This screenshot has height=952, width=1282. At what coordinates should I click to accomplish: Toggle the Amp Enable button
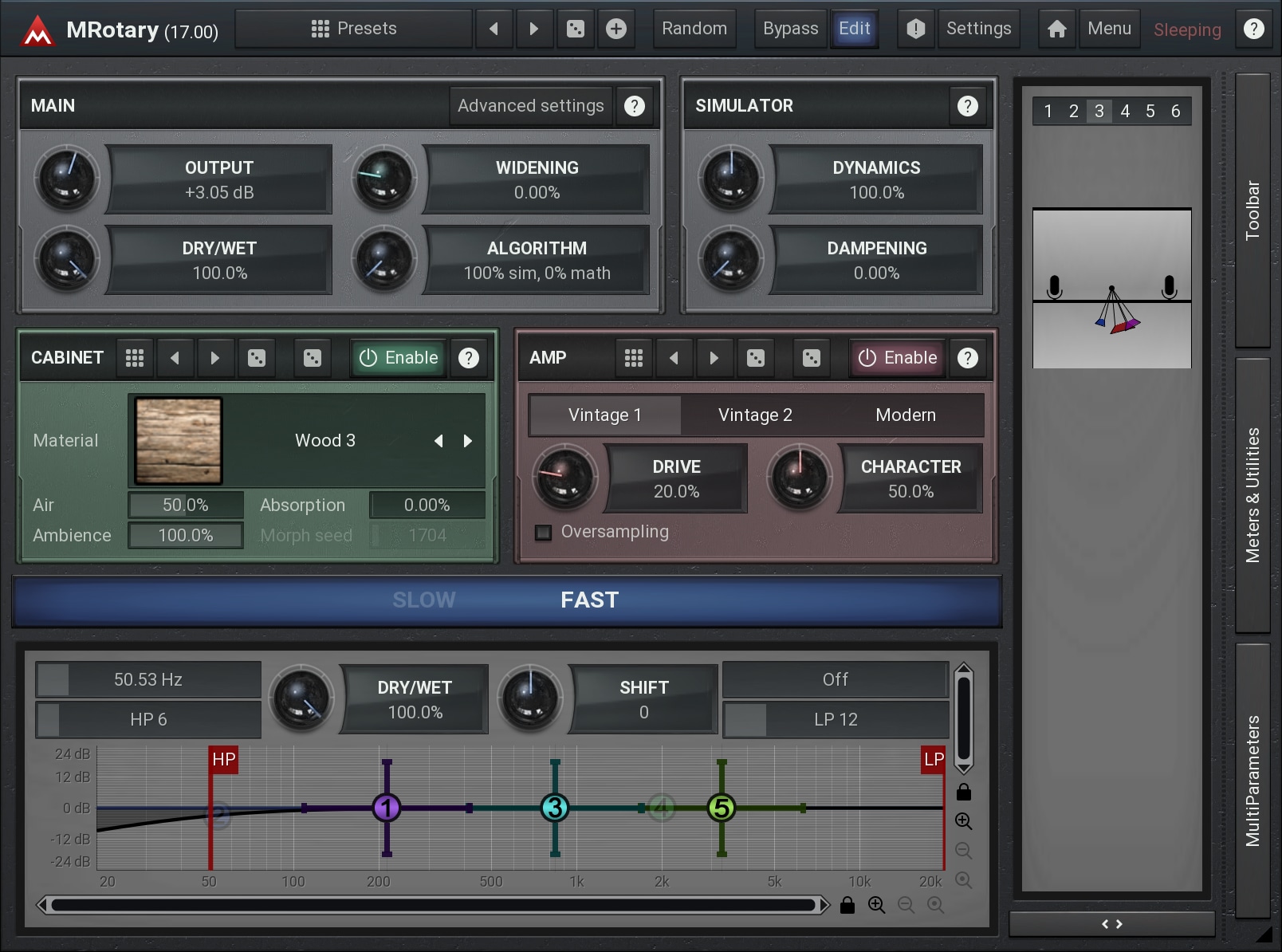click(x=897, y=358)
